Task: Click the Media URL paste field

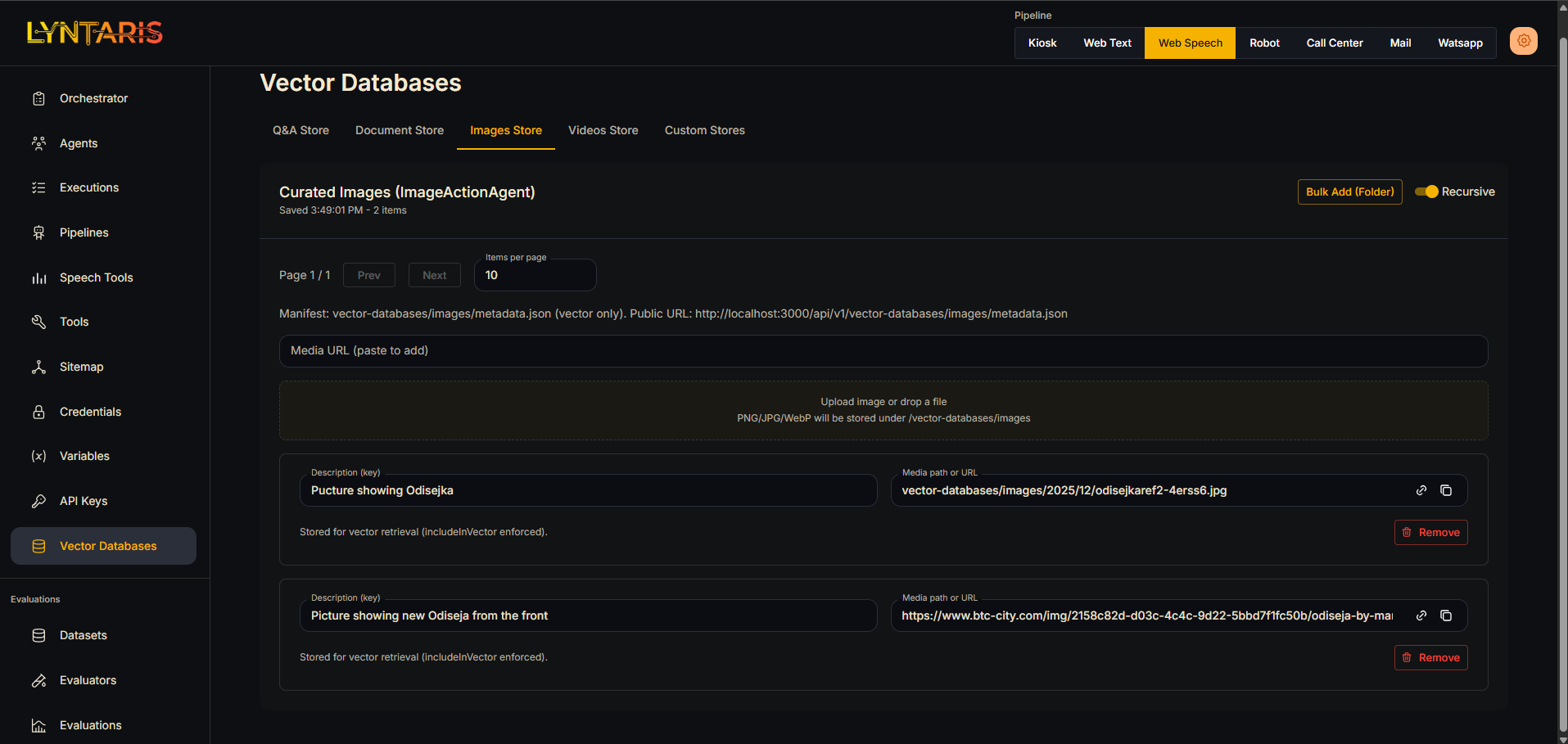Action: [883, 350]
